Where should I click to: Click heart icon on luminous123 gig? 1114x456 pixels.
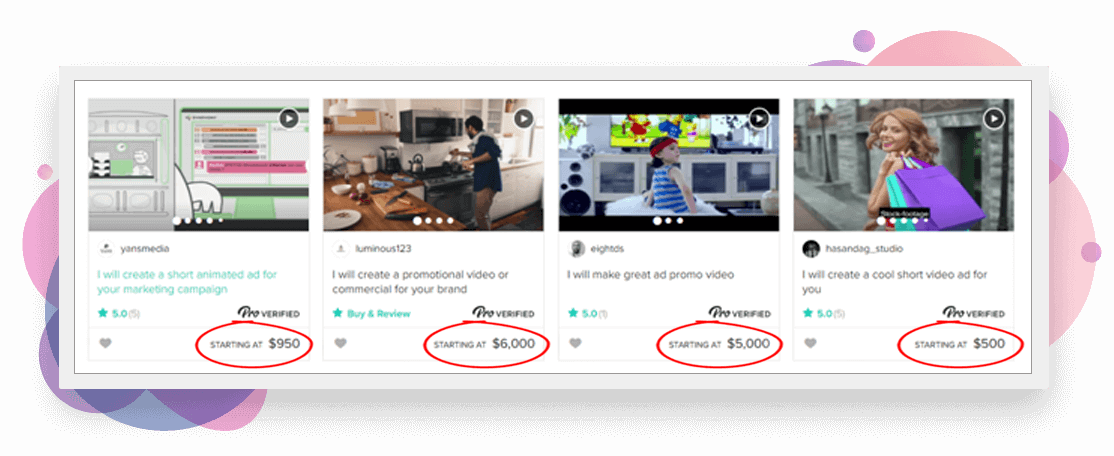coord(340,344)
